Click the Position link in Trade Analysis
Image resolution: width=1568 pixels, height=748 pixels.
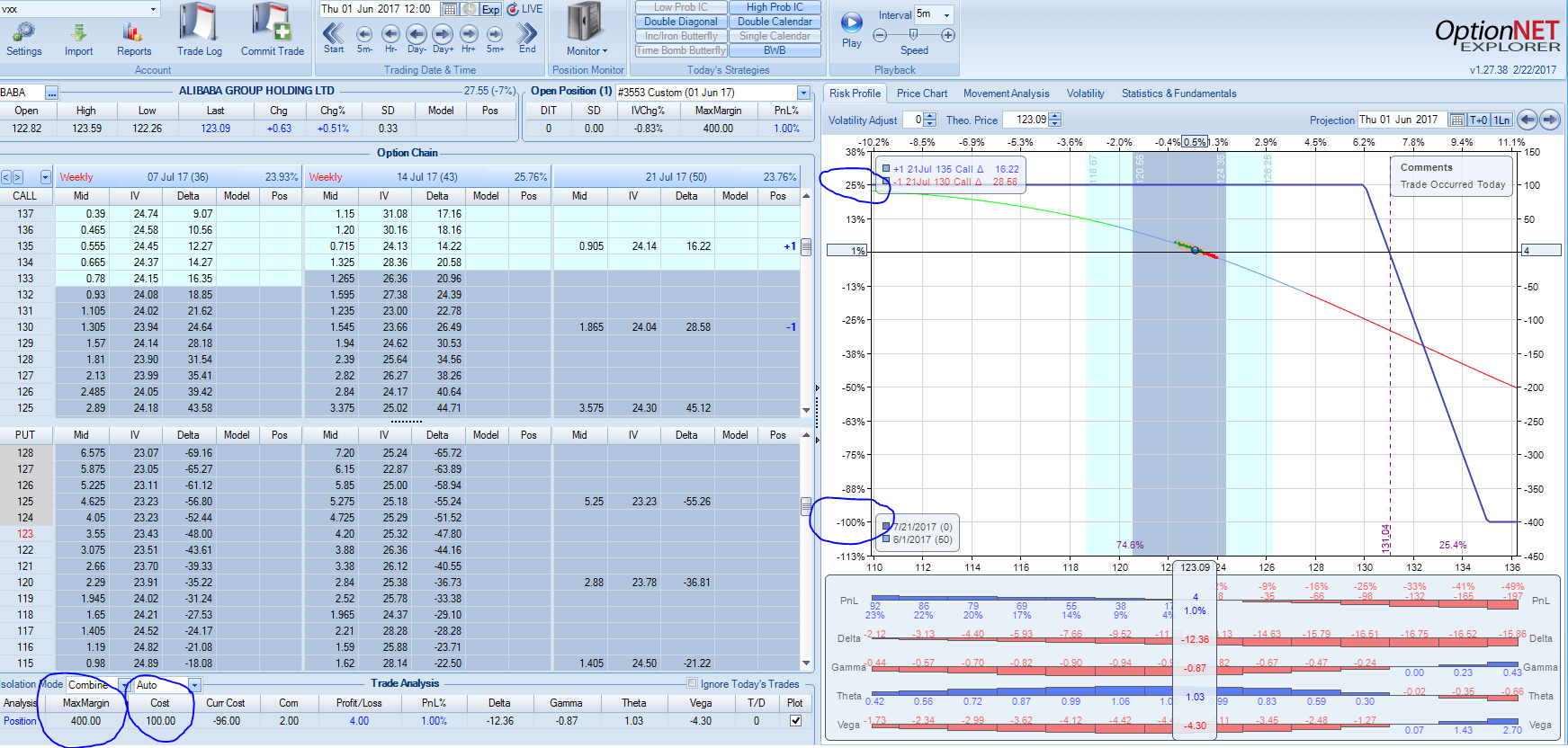click(20, 721)
